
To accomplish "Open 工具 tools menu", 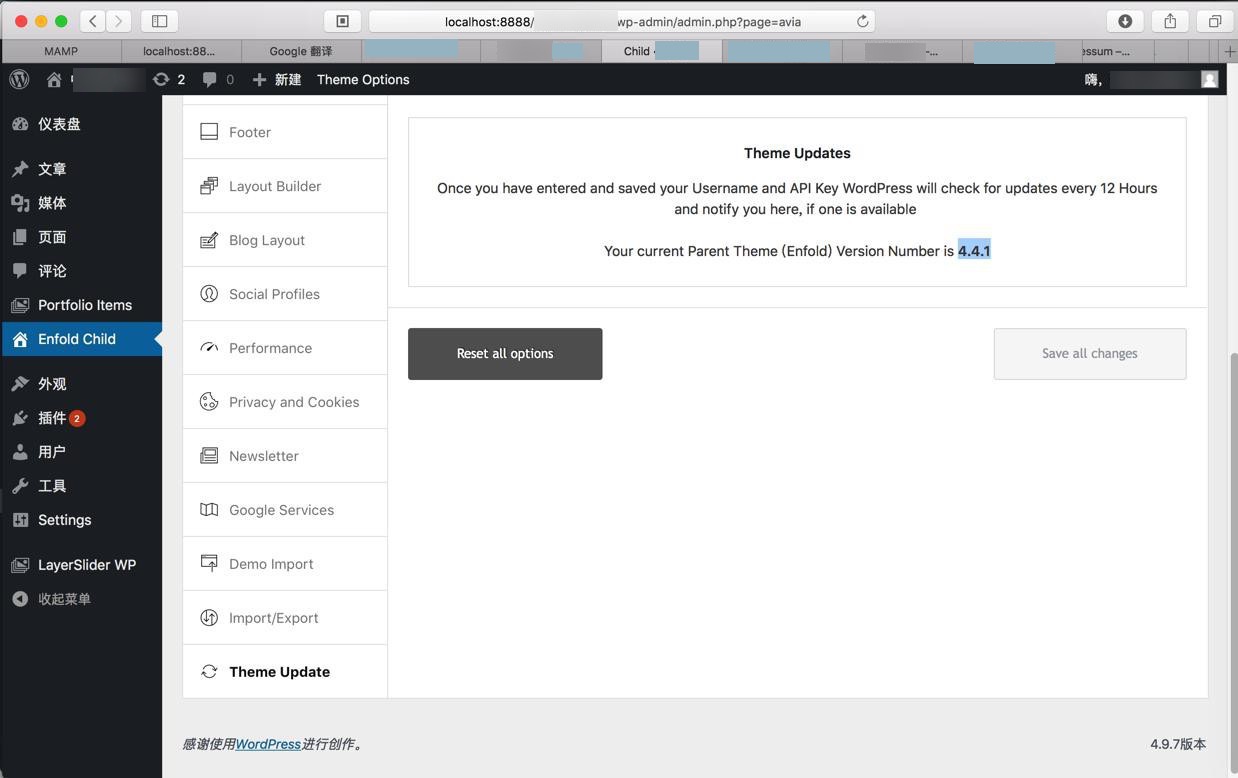I will [81, 486].
